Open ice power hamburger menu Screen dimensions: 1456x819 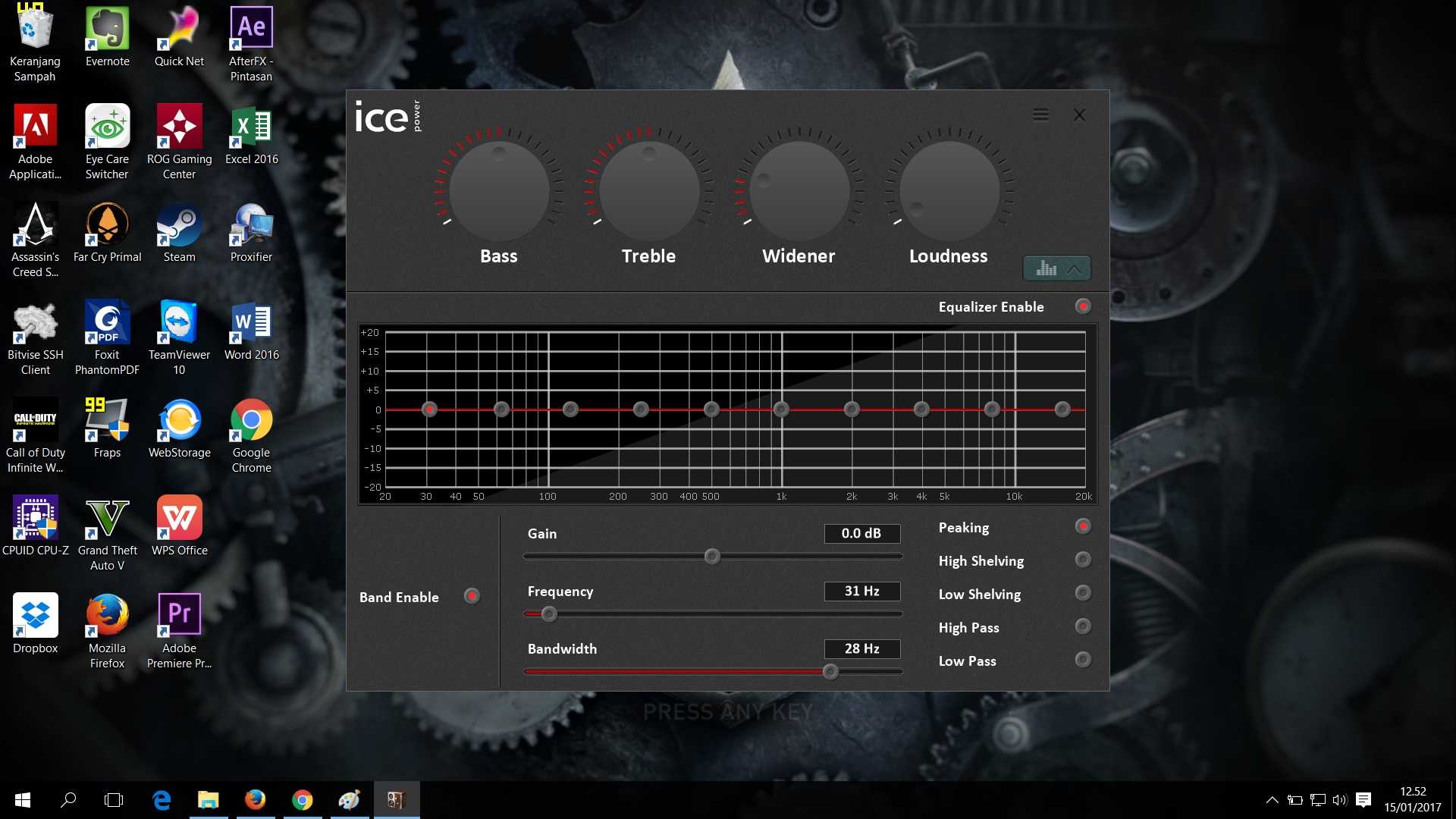pos(1040,113)
